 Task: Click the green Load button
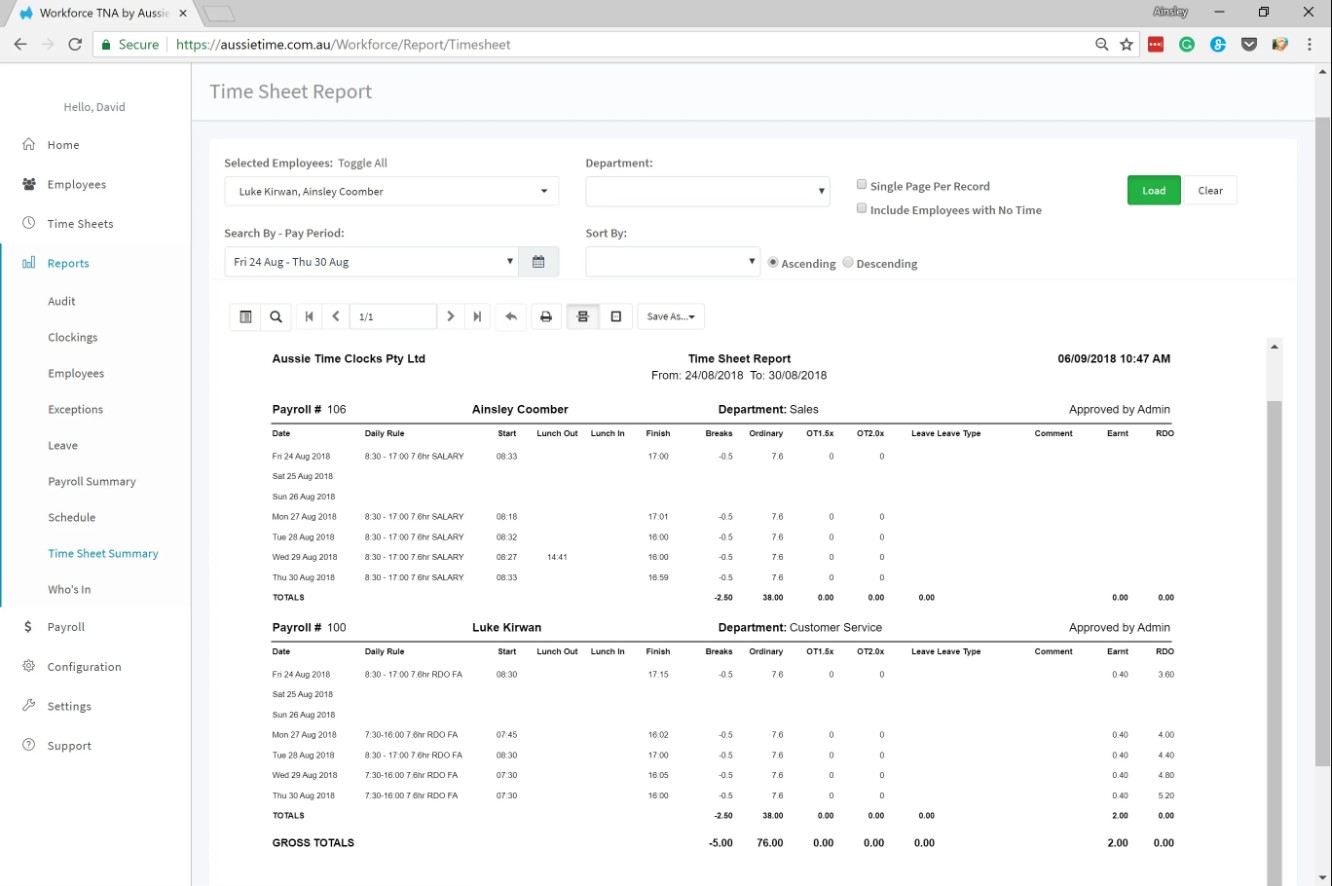(1153, 189)
